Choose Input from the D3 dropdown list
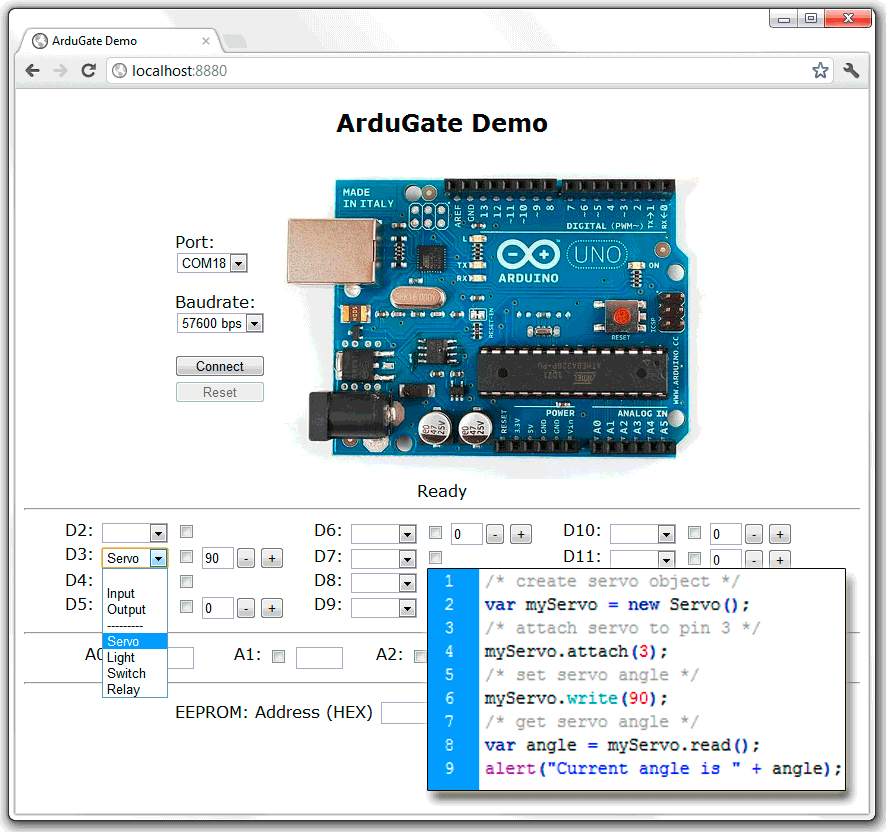This screenshot has width=886, height=832. click(134, 593)
